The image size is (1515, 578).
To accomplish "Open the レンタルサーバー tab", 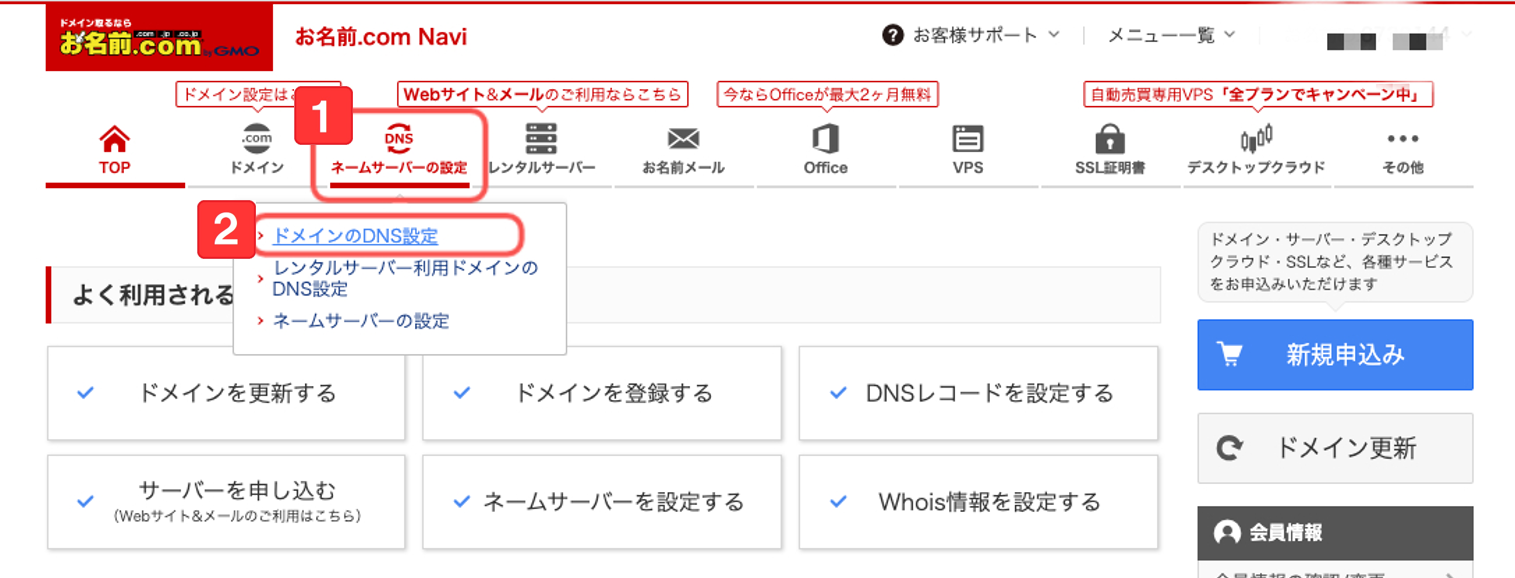I will pos(541,151).
